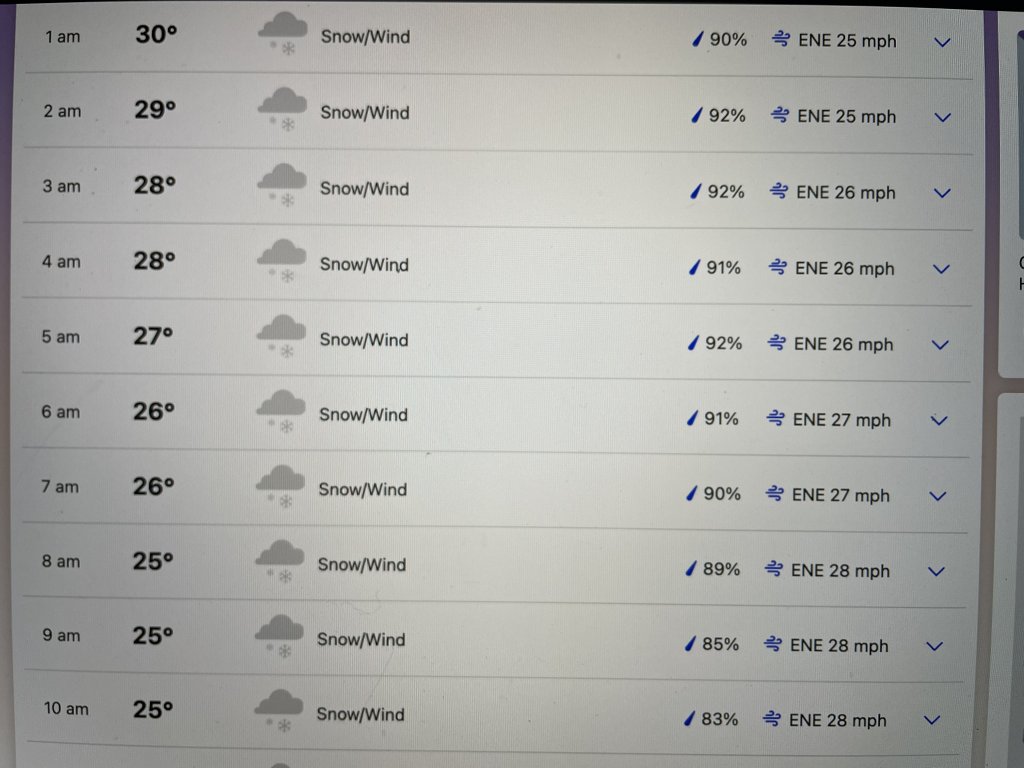Click the 27° temperature at 5 am
The image size is (1024, 768).
[x=153, y=336]
